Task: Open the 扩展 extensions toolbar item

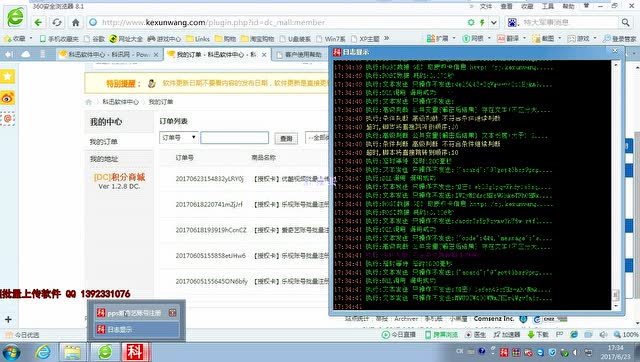Action: 441,38
